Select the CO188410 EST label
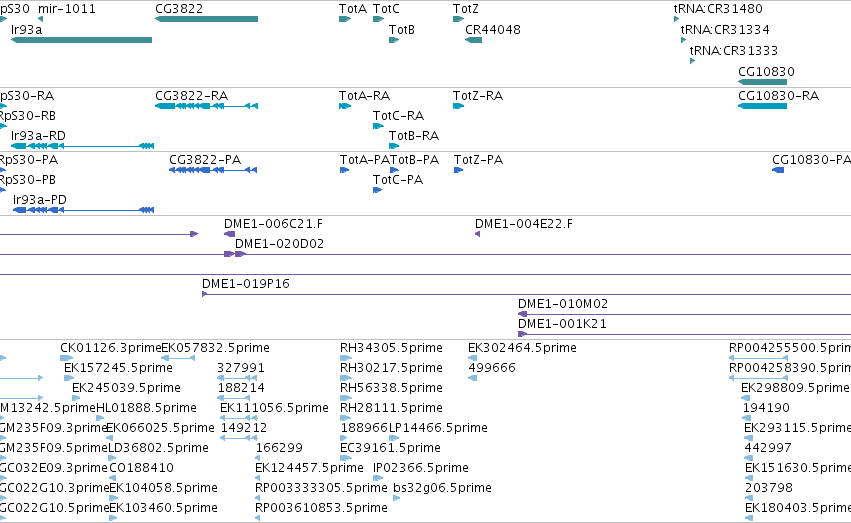Image resolution: width=851 pixels, height=523 pixels. tap(142, 468)
